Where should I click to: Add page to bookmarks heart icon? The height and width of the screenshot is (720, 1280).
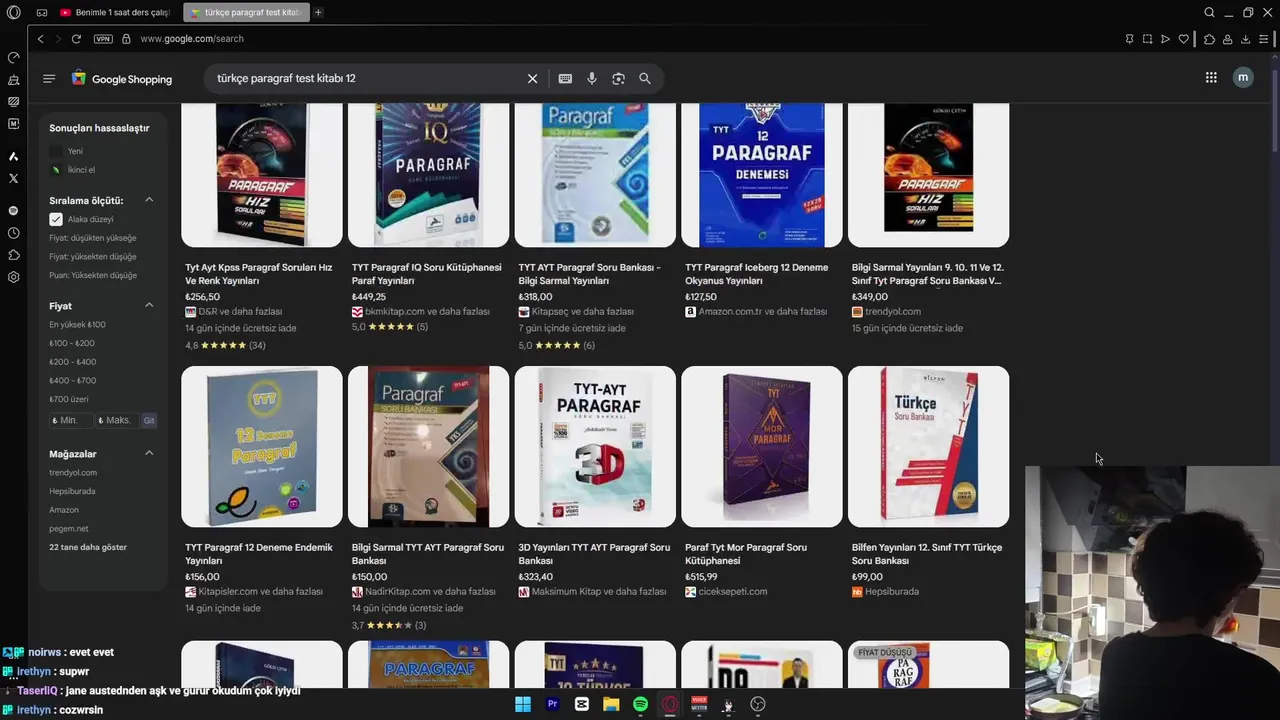1184,39
